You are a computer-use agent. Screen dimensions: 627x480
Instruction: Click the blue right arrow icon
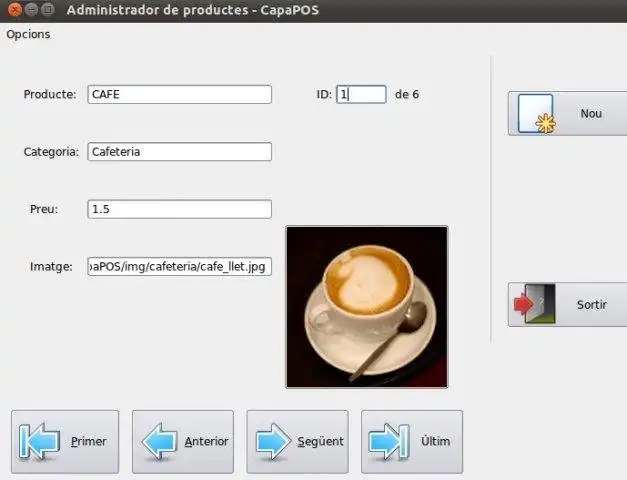pyautogui.click(x=274, y=441)
